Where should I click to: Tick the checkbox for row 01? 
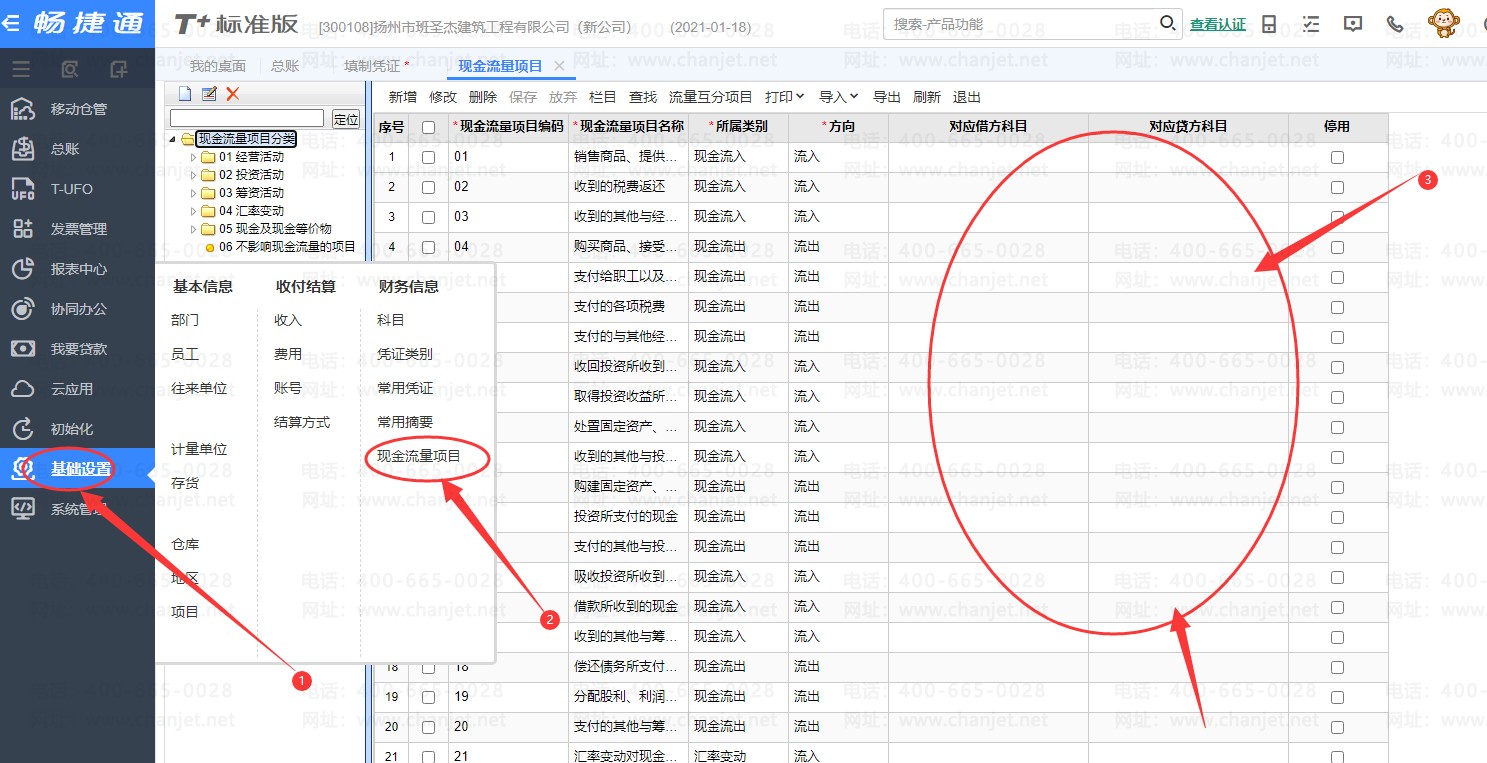pyautogui.click(x=428, y=157)
